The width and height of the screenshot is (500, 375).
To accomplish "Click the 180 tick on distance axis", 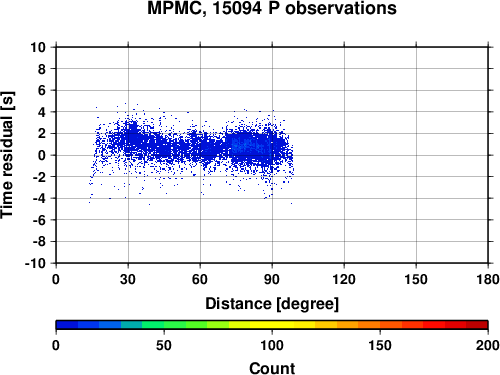I will click(x=488, y=279).
